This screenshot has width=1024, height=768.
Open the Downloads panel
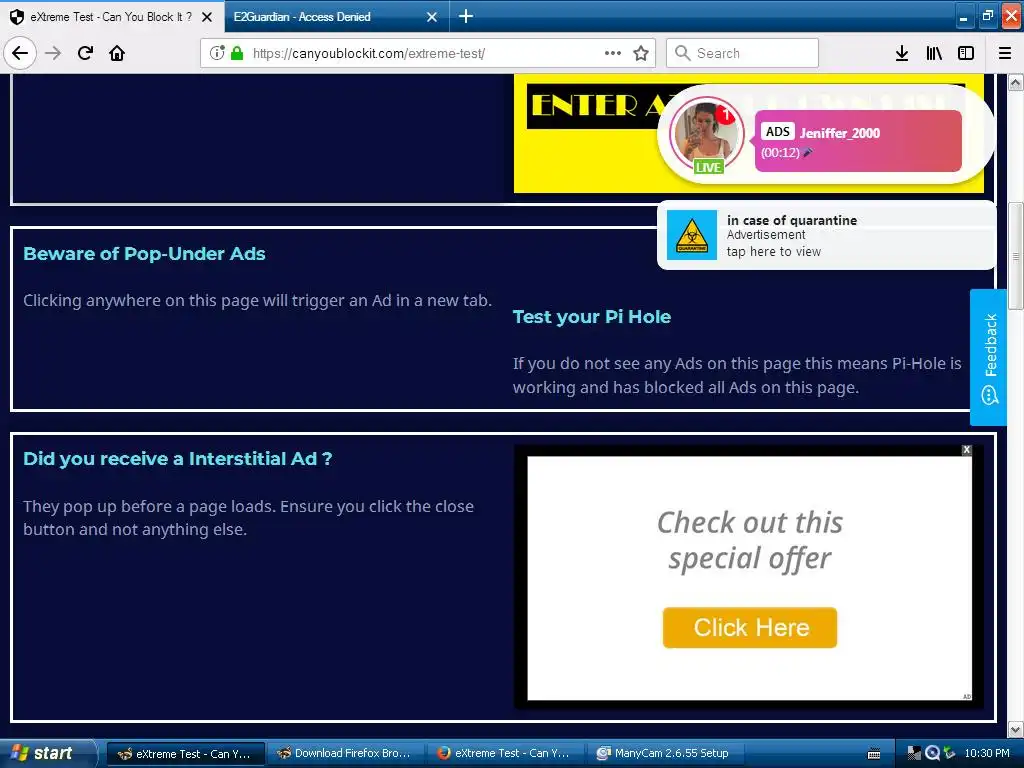click(x=902, y=53)
